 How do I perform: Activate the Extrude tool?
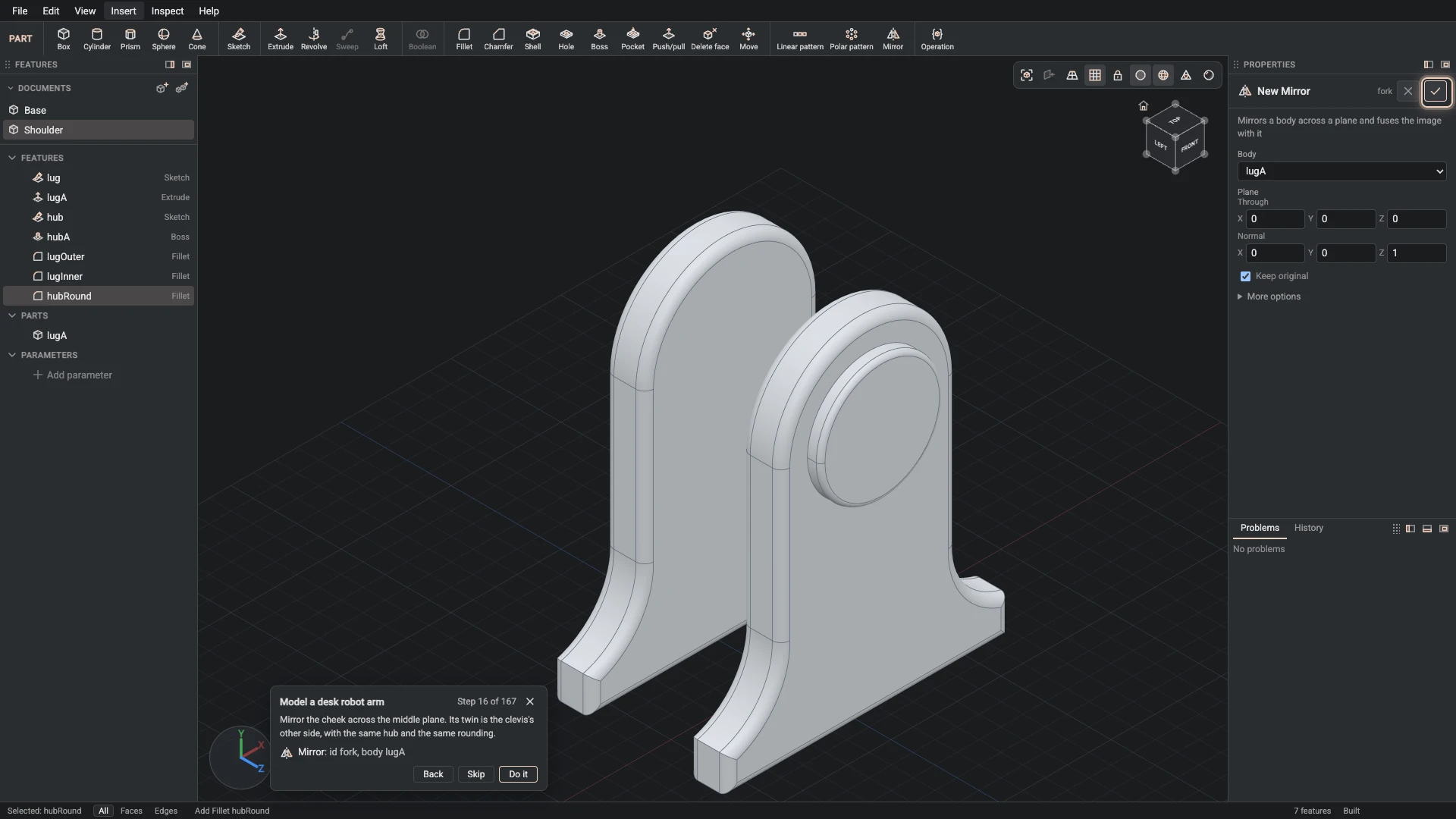click(281, 39)
